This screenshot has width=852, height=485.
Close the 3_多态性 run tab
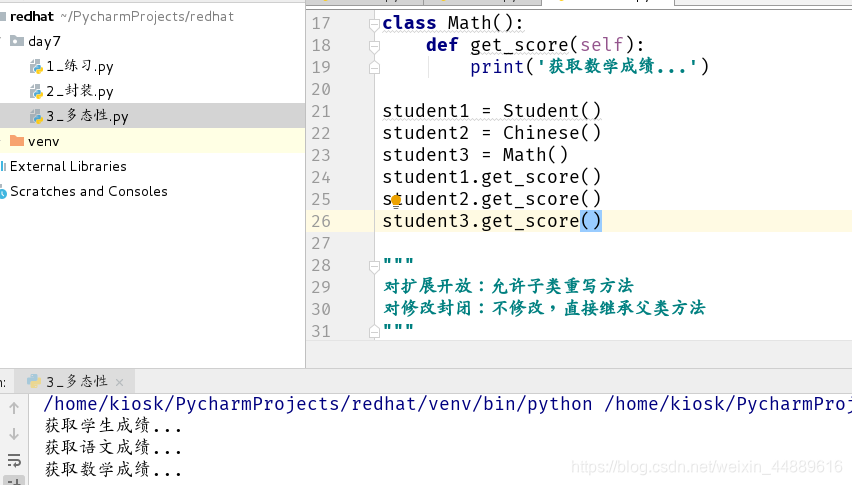120,382
